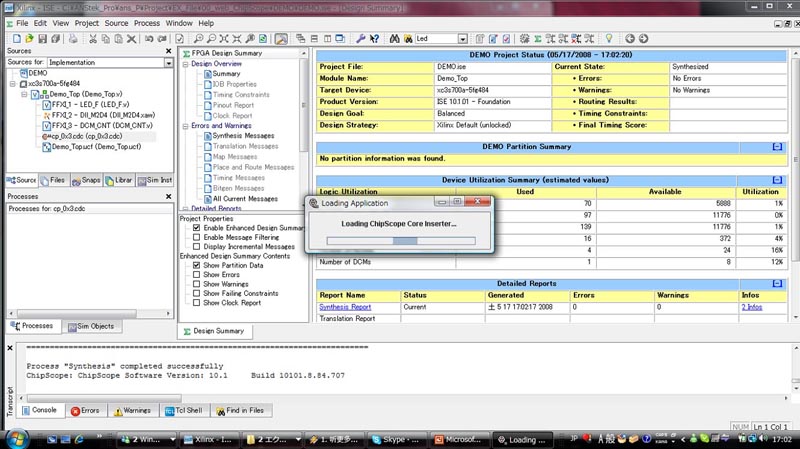Open the File menu

tap(22, 23)
